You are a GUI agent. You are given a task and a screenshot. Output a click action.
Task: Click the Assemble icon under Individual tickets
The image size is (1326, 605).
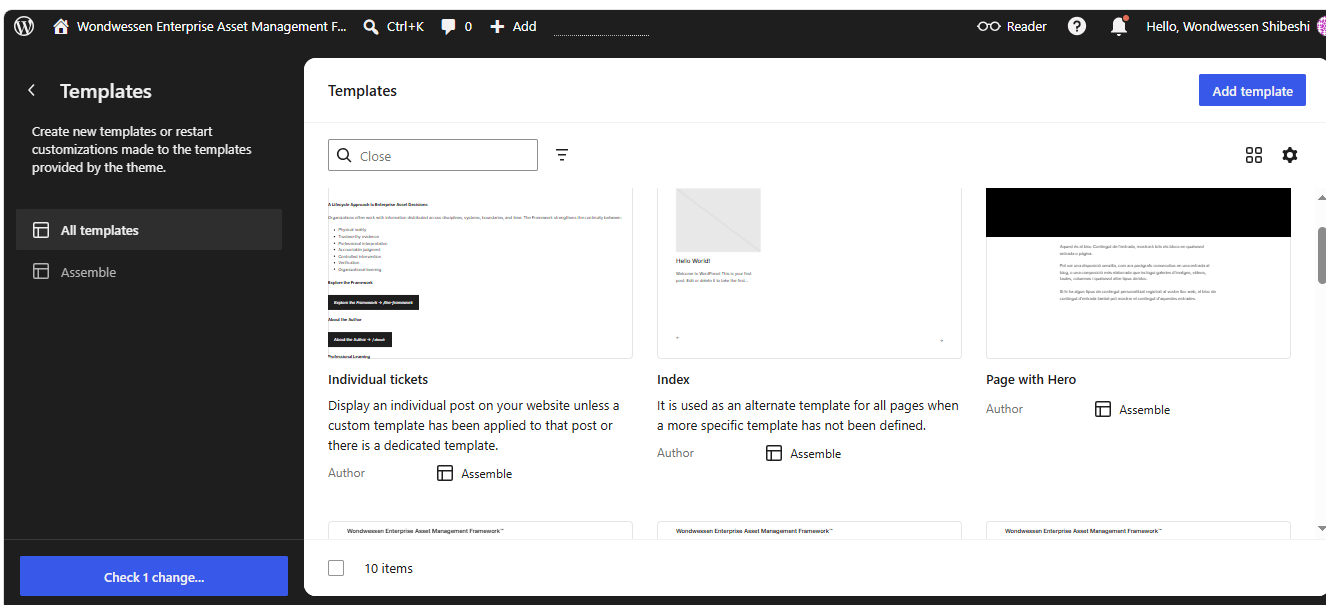tap(445, 473)
